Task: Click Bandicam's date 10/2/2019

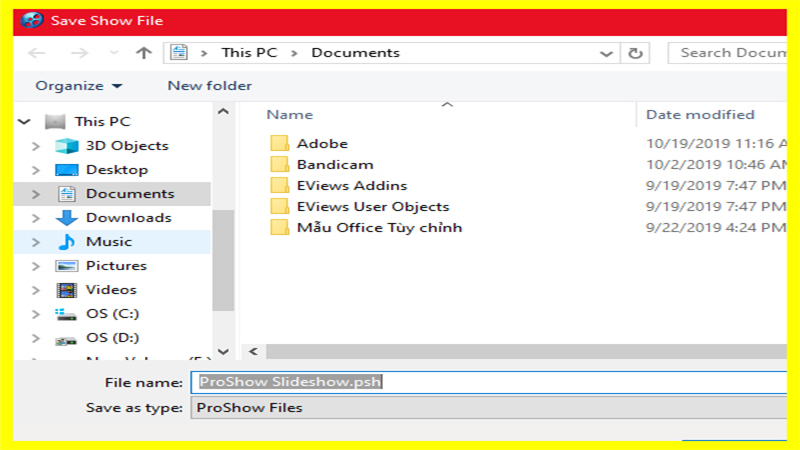Action: point(716,164)
